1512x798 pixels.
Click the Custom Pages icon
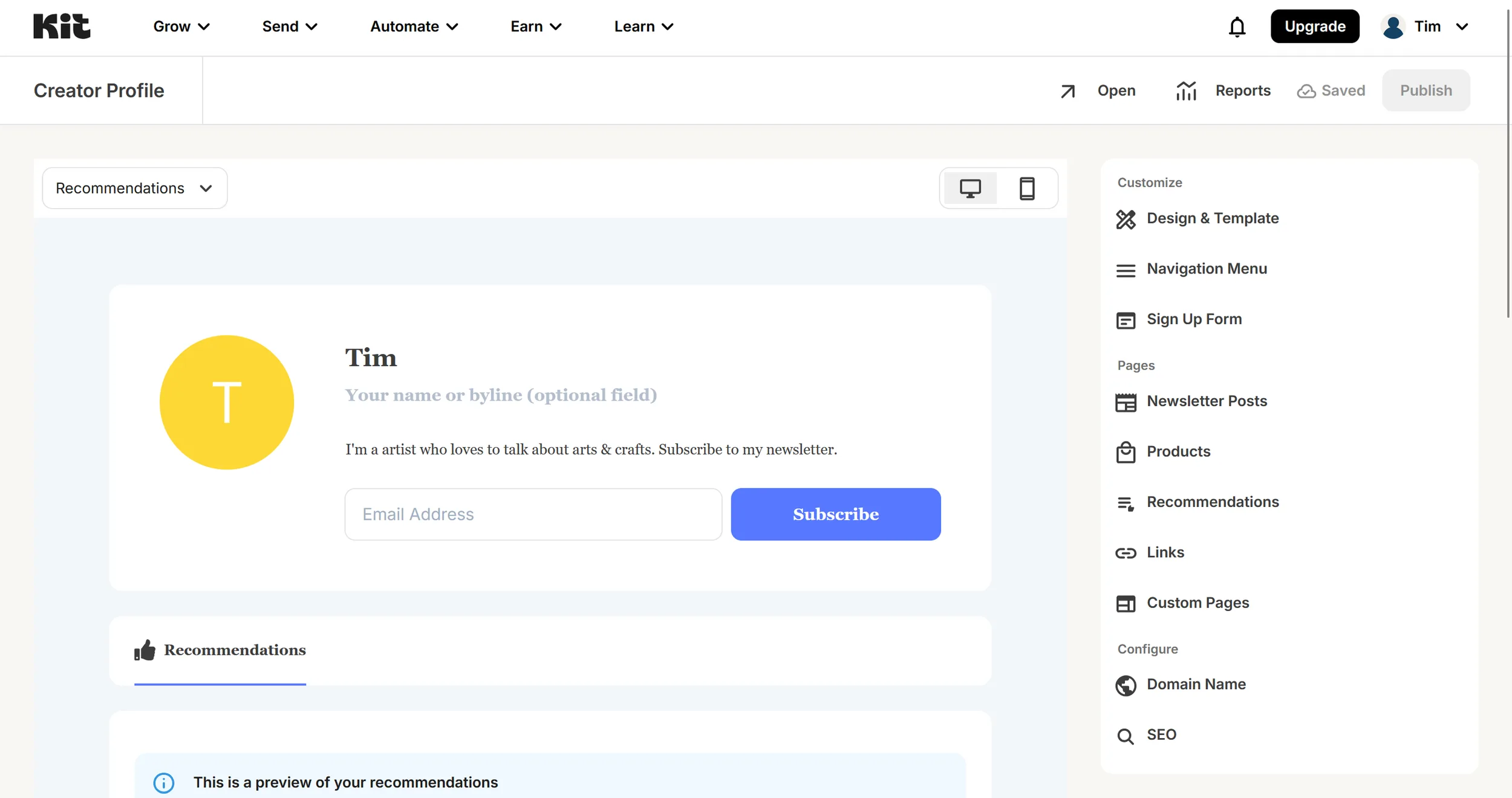1126,603
